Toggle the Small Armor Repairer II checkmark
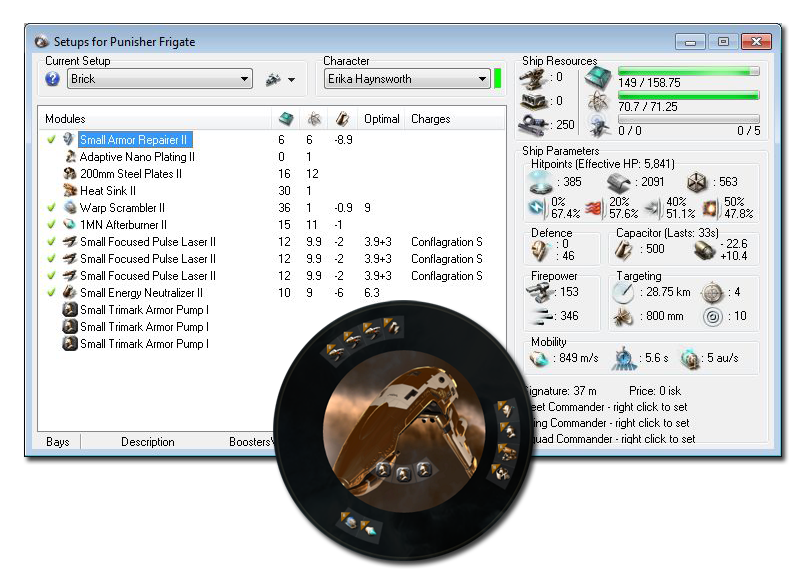Screen dimensions: 804x576 tap(51, 140)
